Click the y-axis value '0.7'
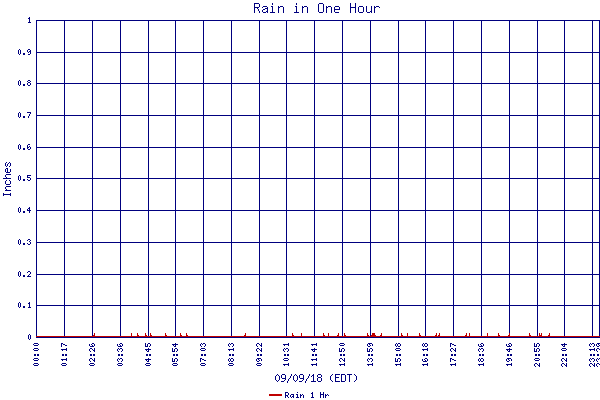Image resolution: width=600 pixels, height=400 pixels. [x=24, y=115]
